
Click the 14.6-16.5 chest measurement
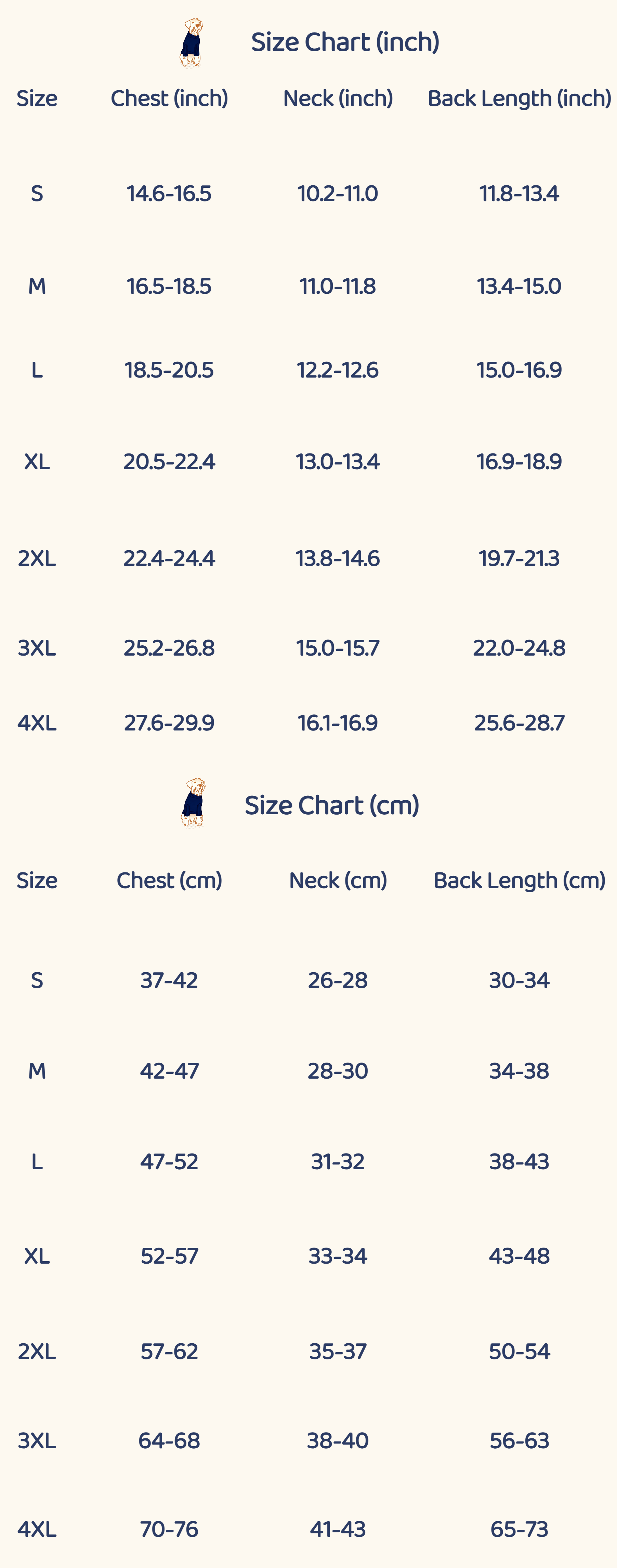[x=169, y=194]
